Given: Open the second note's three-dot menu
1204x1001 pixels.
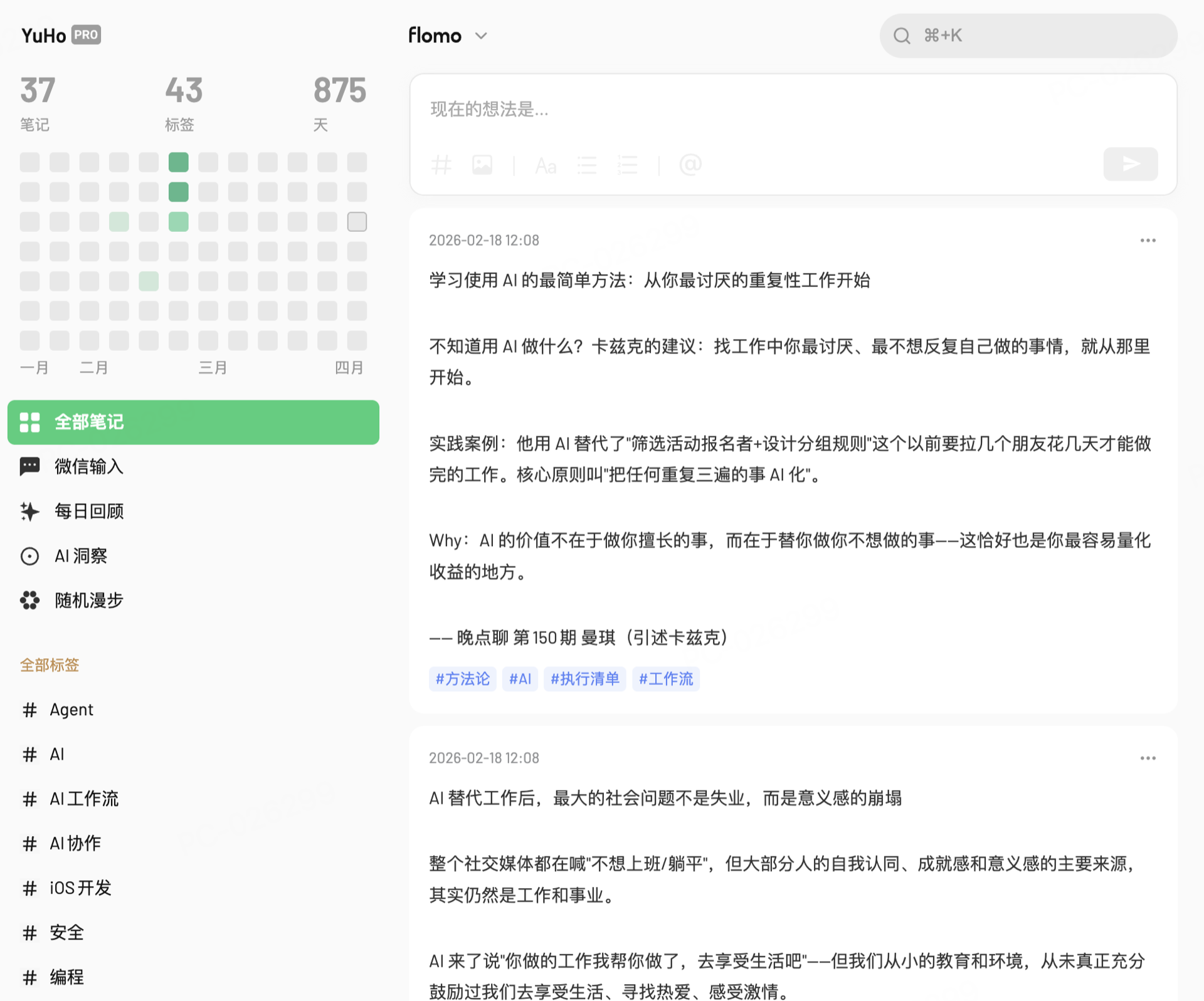Looking at the screenshot, I should pos(1148,758).
